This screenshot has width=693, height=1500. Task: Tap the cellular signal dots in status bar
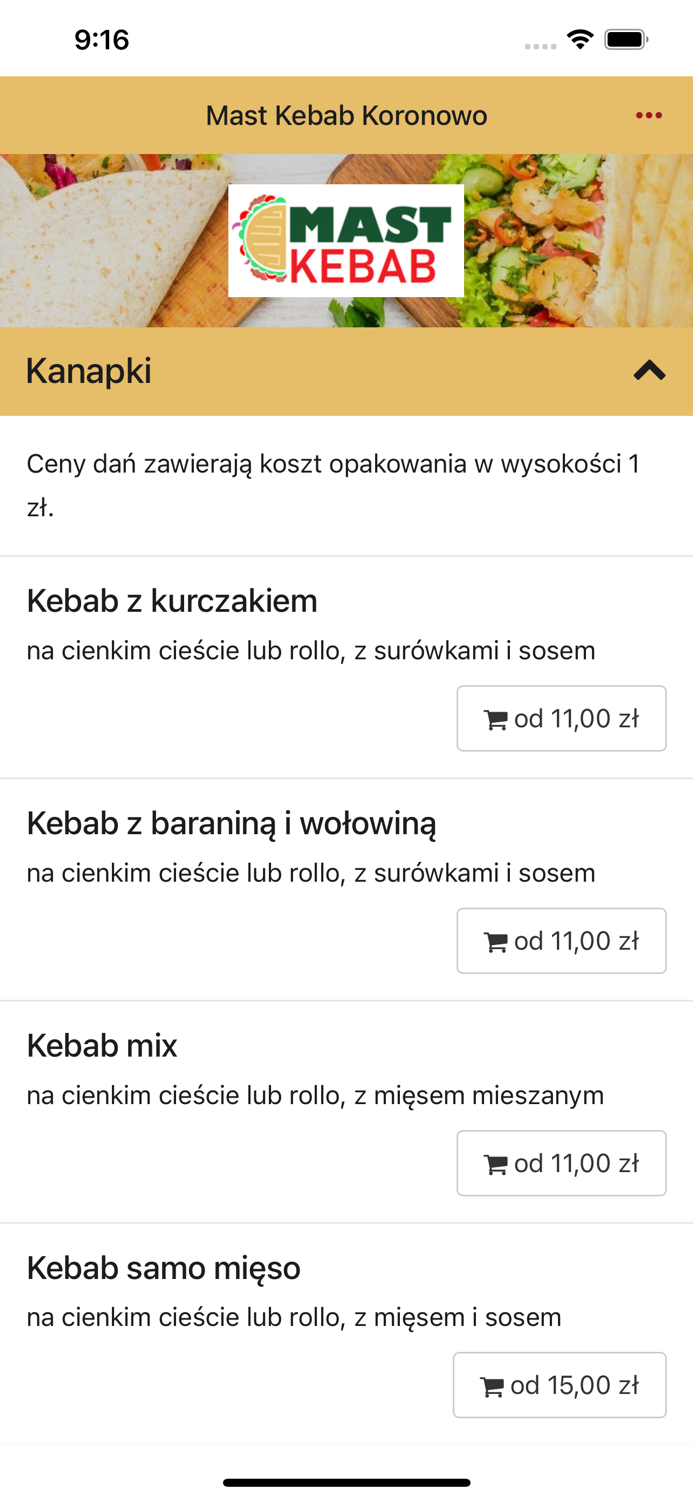pos(539,46)
